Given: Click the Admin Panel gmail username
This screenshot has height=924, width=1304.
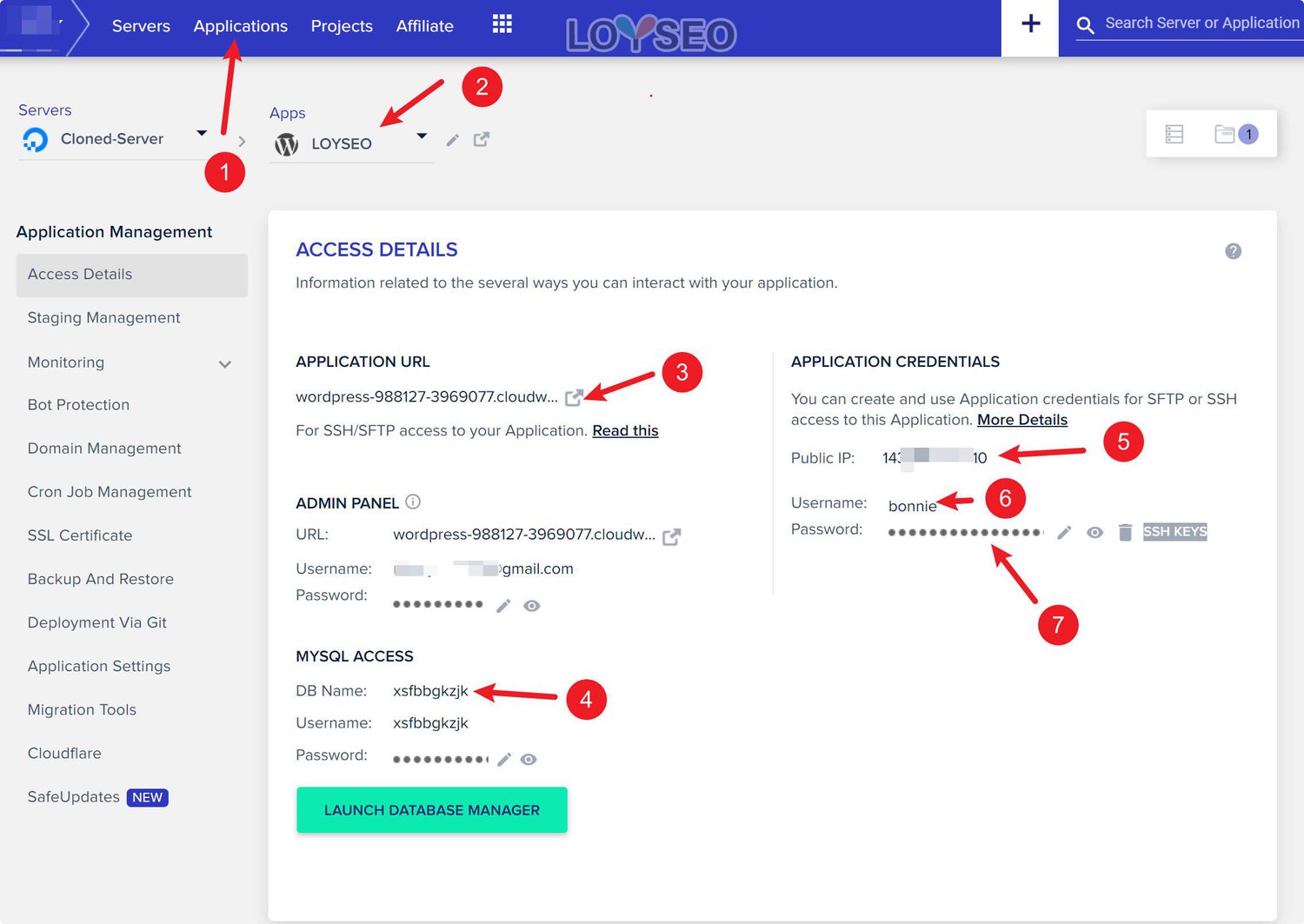Looking at the screenshot, I should [483, 569].
